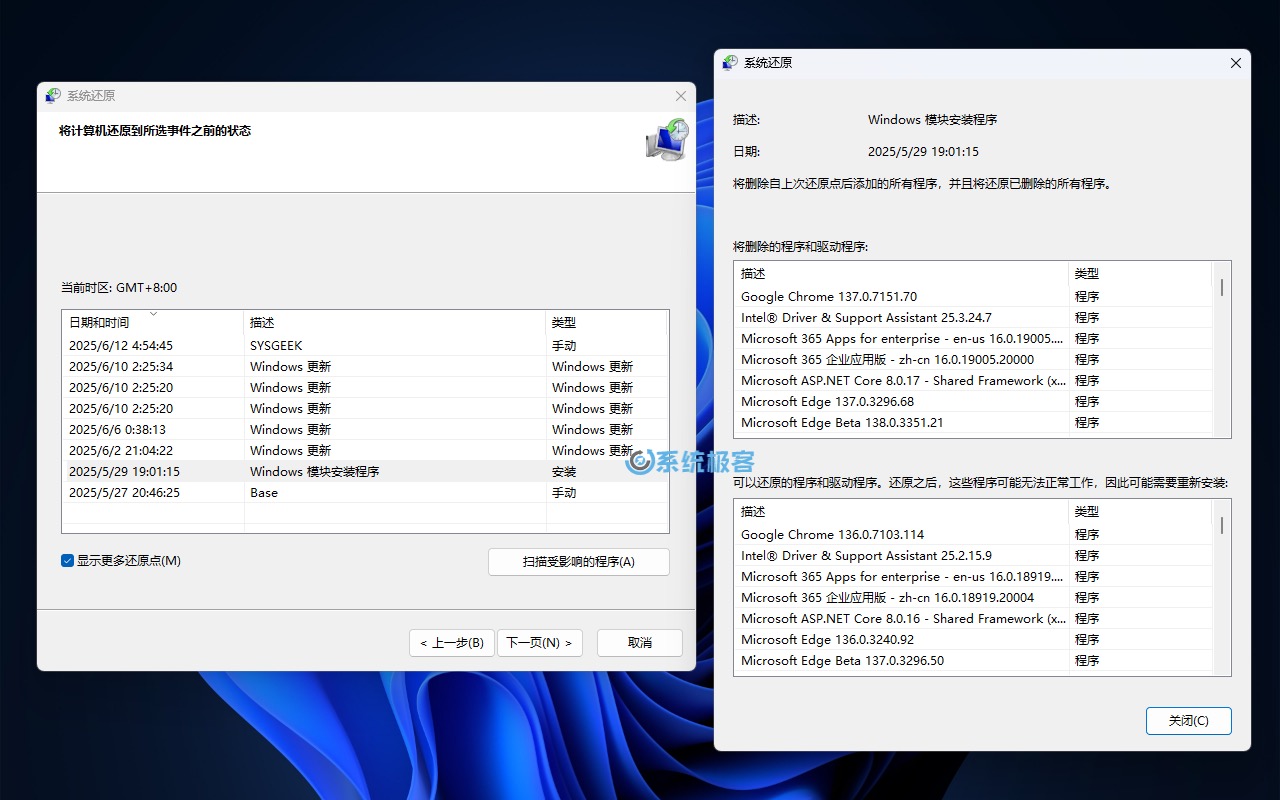The height and width of the screenshot is (800, 1280).
Task: Click 类型 header in programs-to-delete list
Action: (1140, 274)
